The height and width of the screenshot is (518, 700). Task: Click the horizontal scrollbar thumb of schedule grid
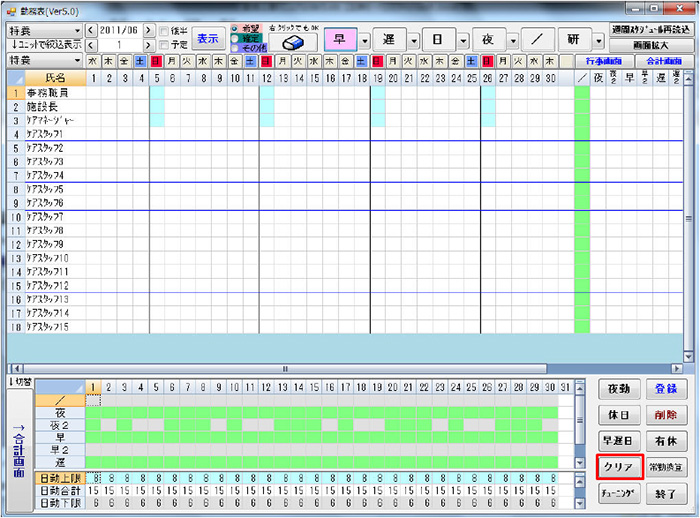coord(285,369)
